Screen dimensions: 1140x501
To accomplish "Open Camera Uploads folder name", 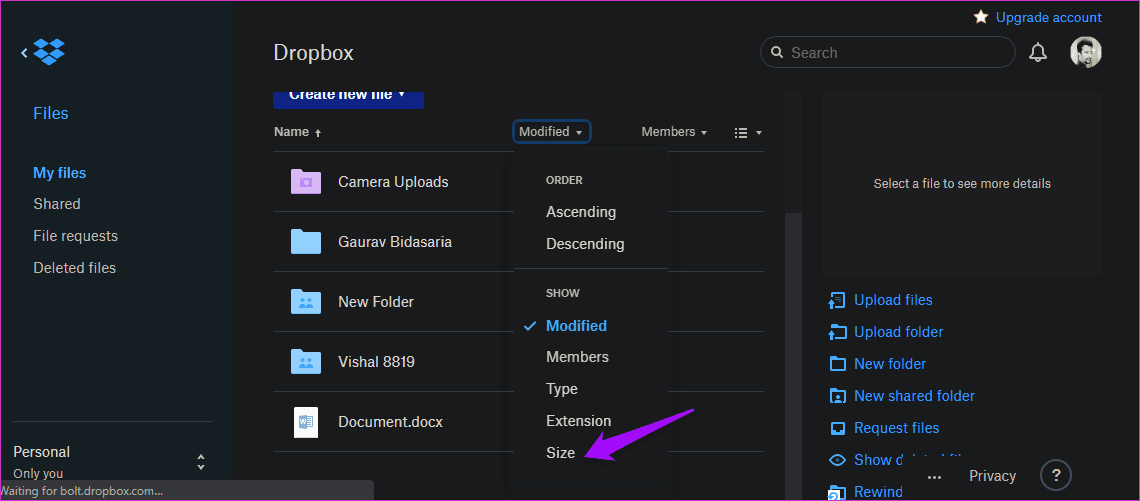I will coord(393,182).
